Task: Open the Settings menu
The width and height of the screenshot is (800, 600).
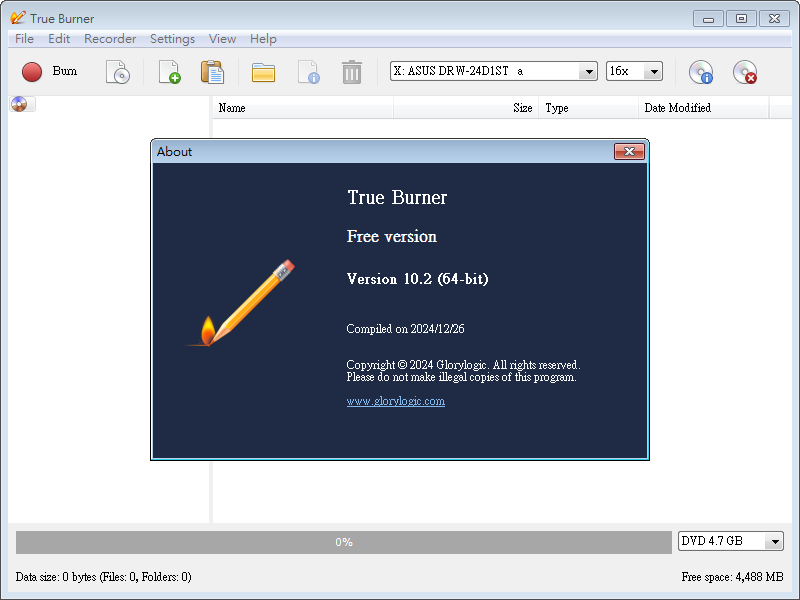Action: pyautogui.click(x=172, y=39)
